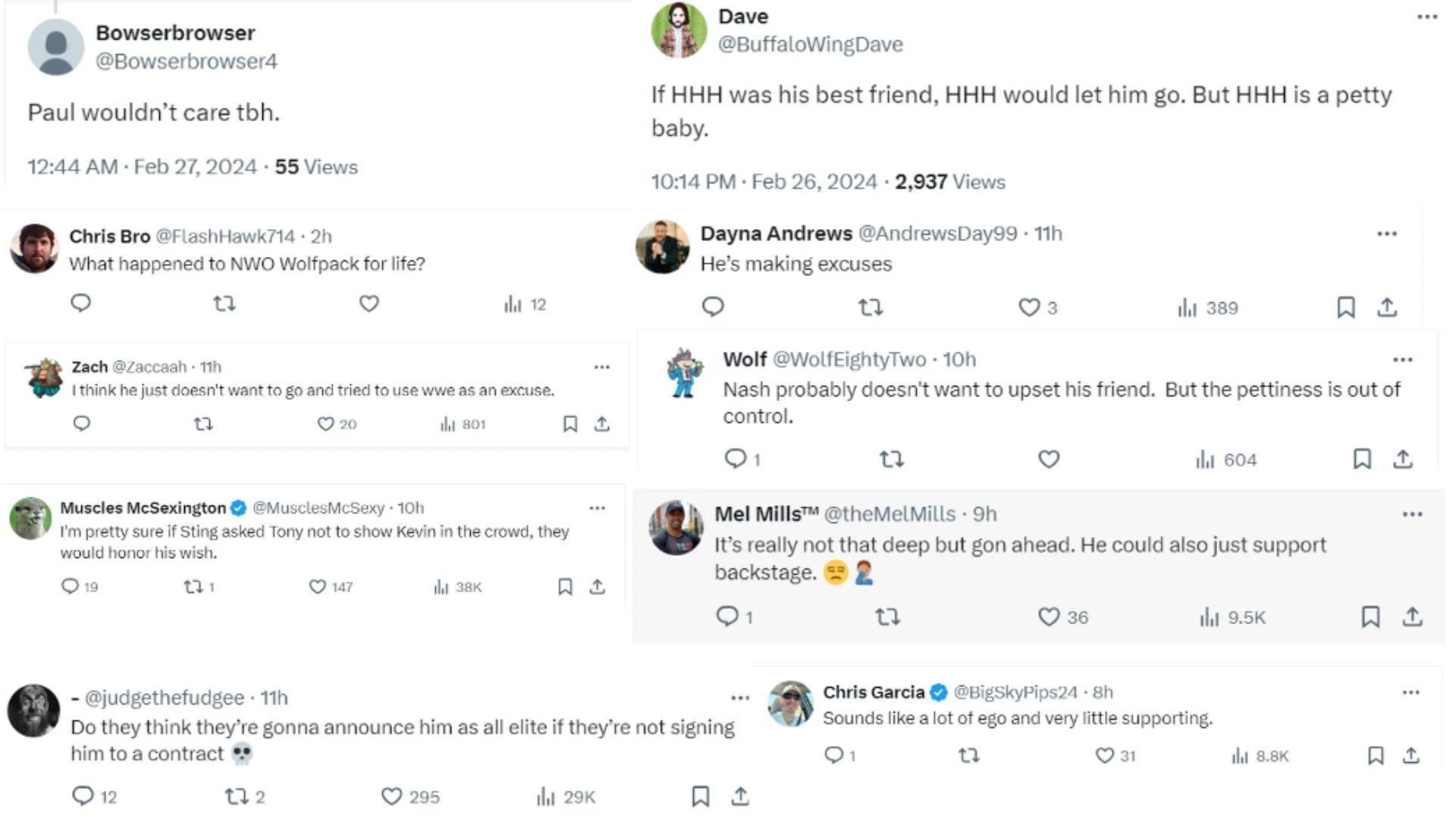Screen dimensions: 1456x819
Task: Bookmark Zach's tweet
Action: pyautogui.click(x=570, y=424)
